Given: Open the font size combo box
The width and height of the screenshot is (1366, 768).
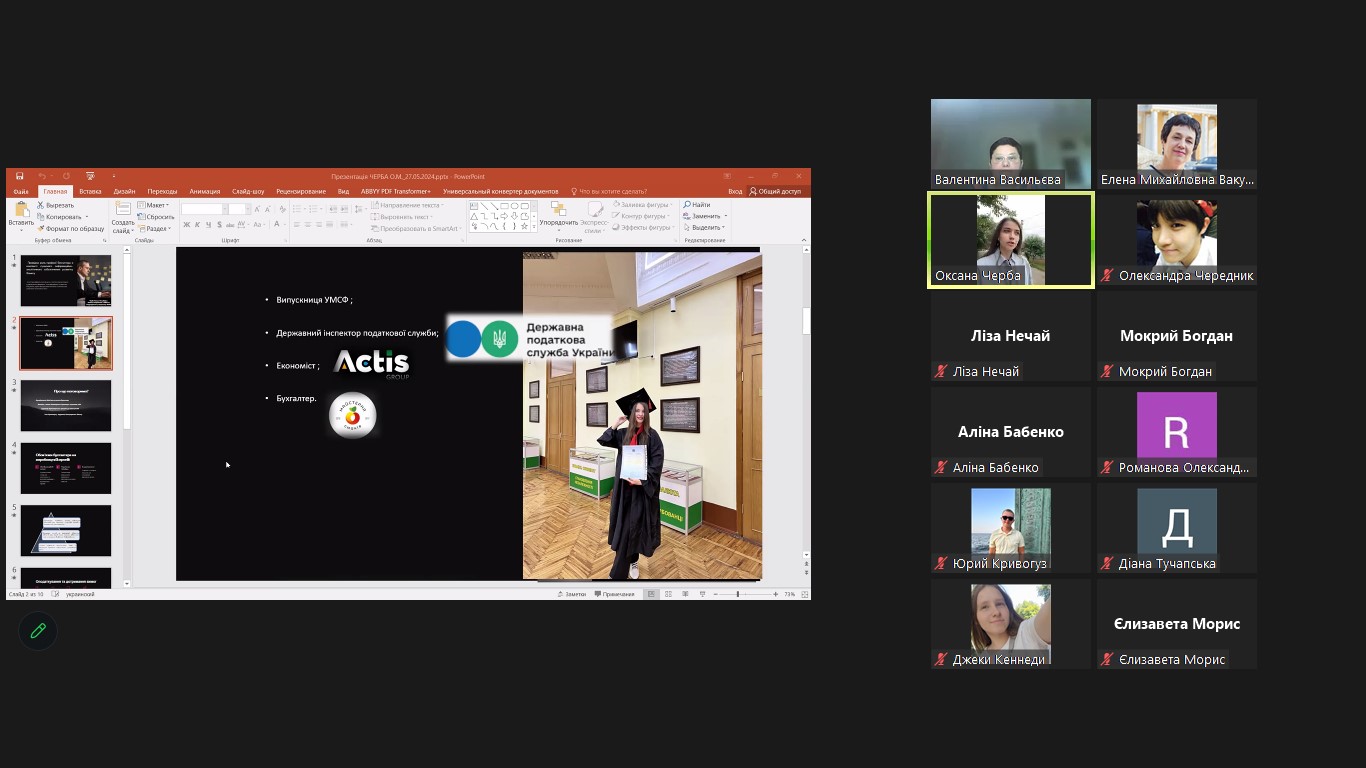Looking at the screenshot, I should [238, 209].
